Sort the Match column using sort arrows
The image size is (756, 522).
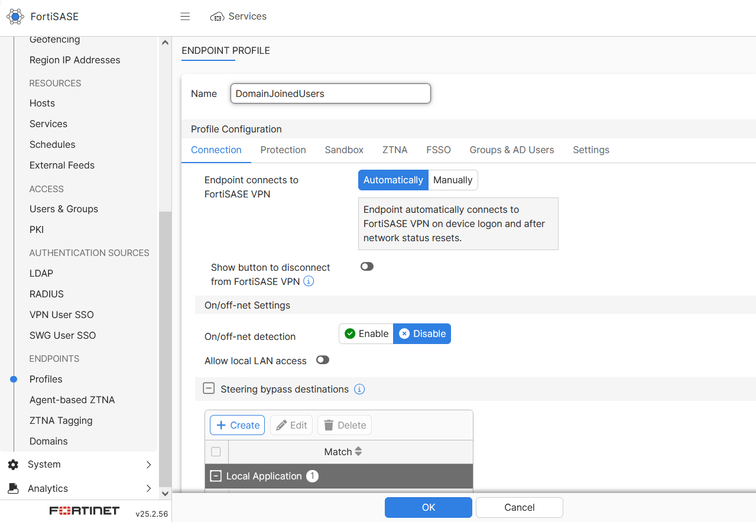click(358, 452)
